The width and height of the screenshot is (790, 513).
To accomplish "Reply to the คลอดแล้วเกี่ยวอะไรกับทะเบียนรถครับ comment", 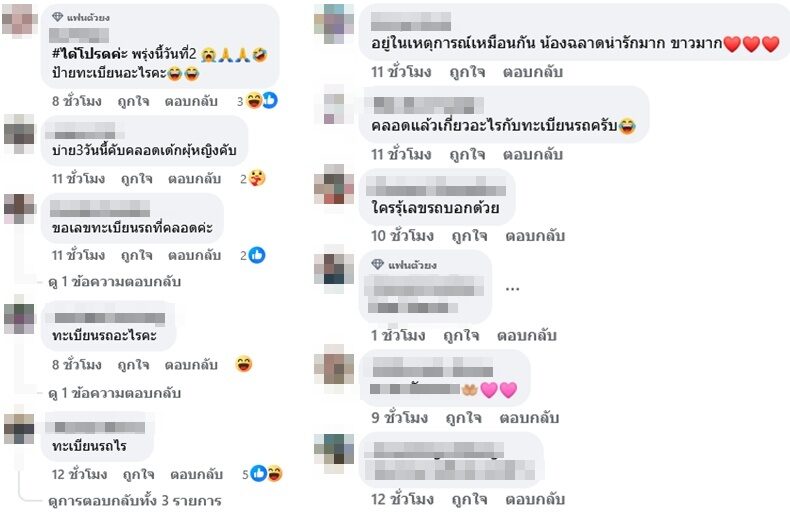I will [x=533, y=154].
